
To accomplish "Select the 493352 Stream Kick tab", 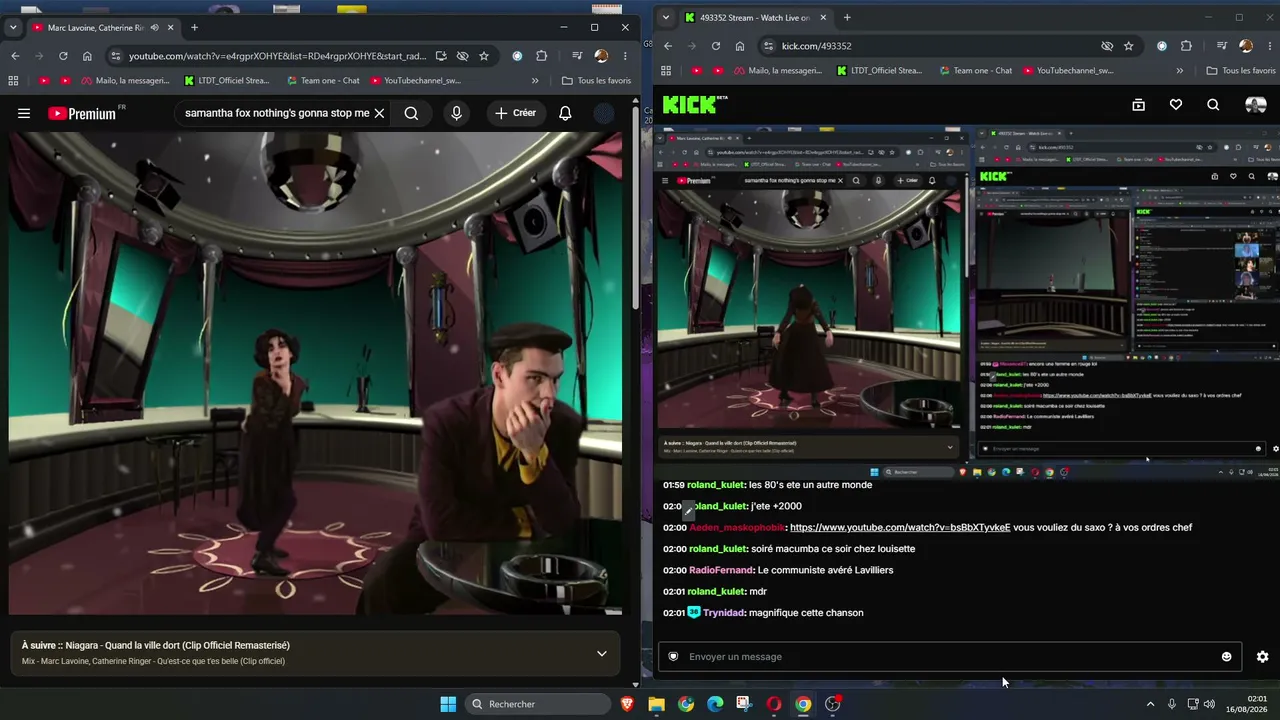I will (x=755, y=17).
